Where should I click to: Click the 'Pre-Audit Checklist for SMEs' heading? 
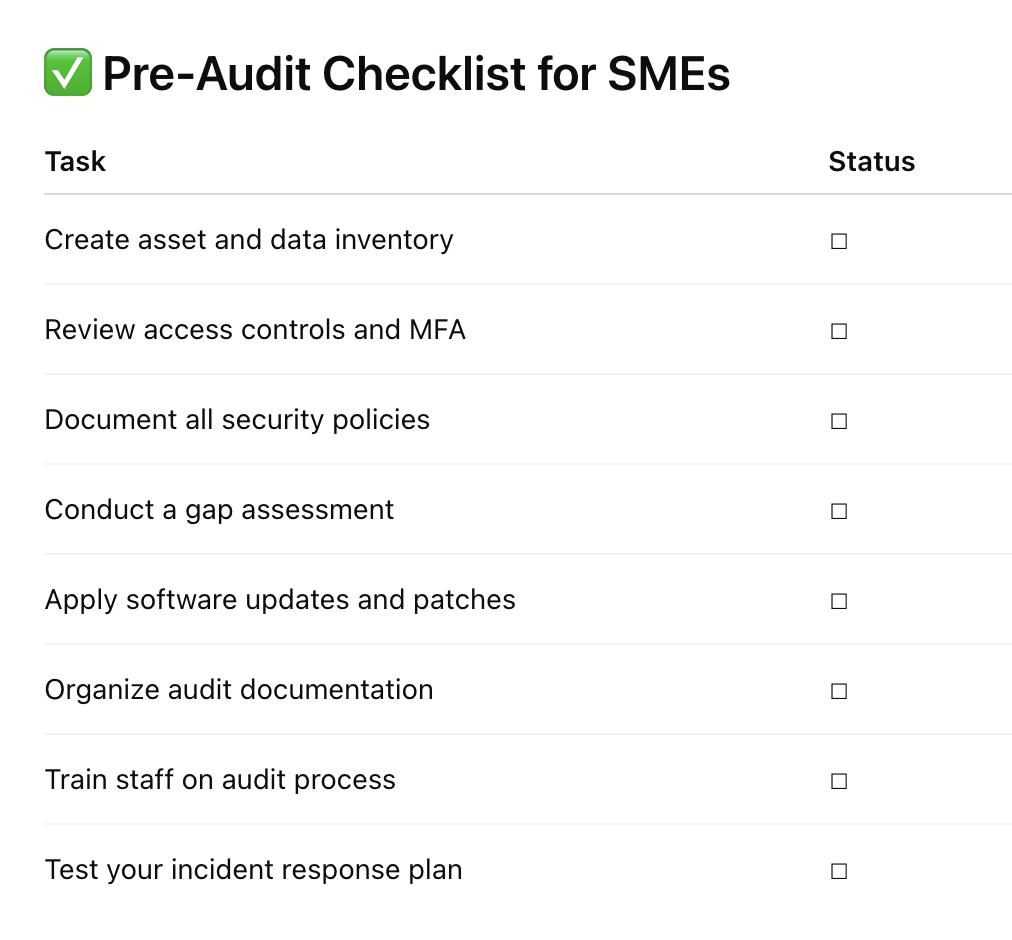coord(416,74)
